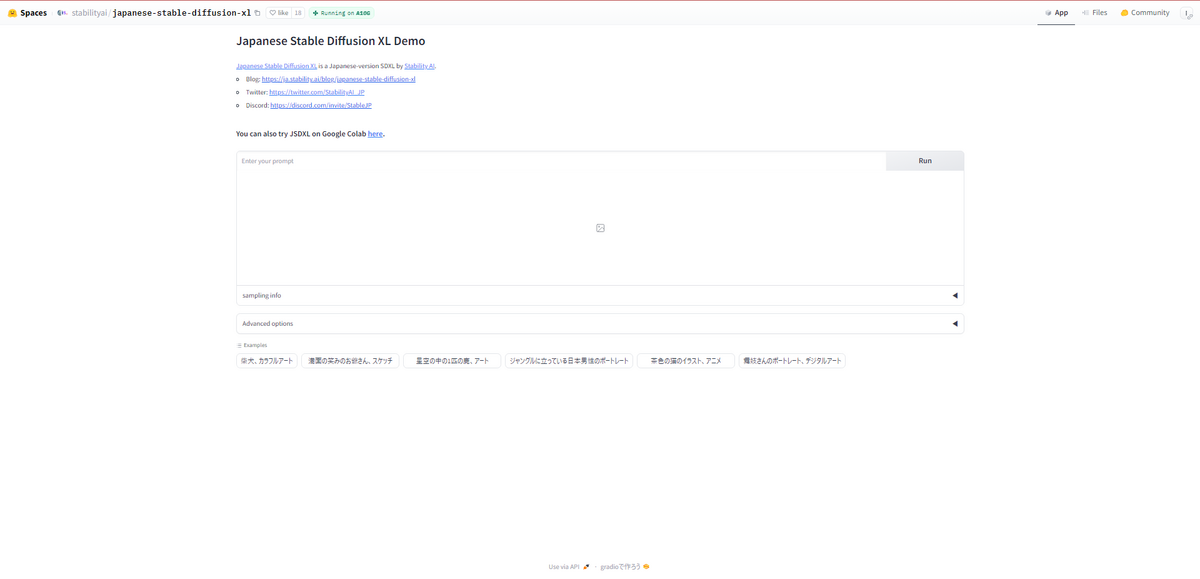1200x579 pixels.
Task: Open the stabilityai organization link in header
Action: click(x=88, y=13)
